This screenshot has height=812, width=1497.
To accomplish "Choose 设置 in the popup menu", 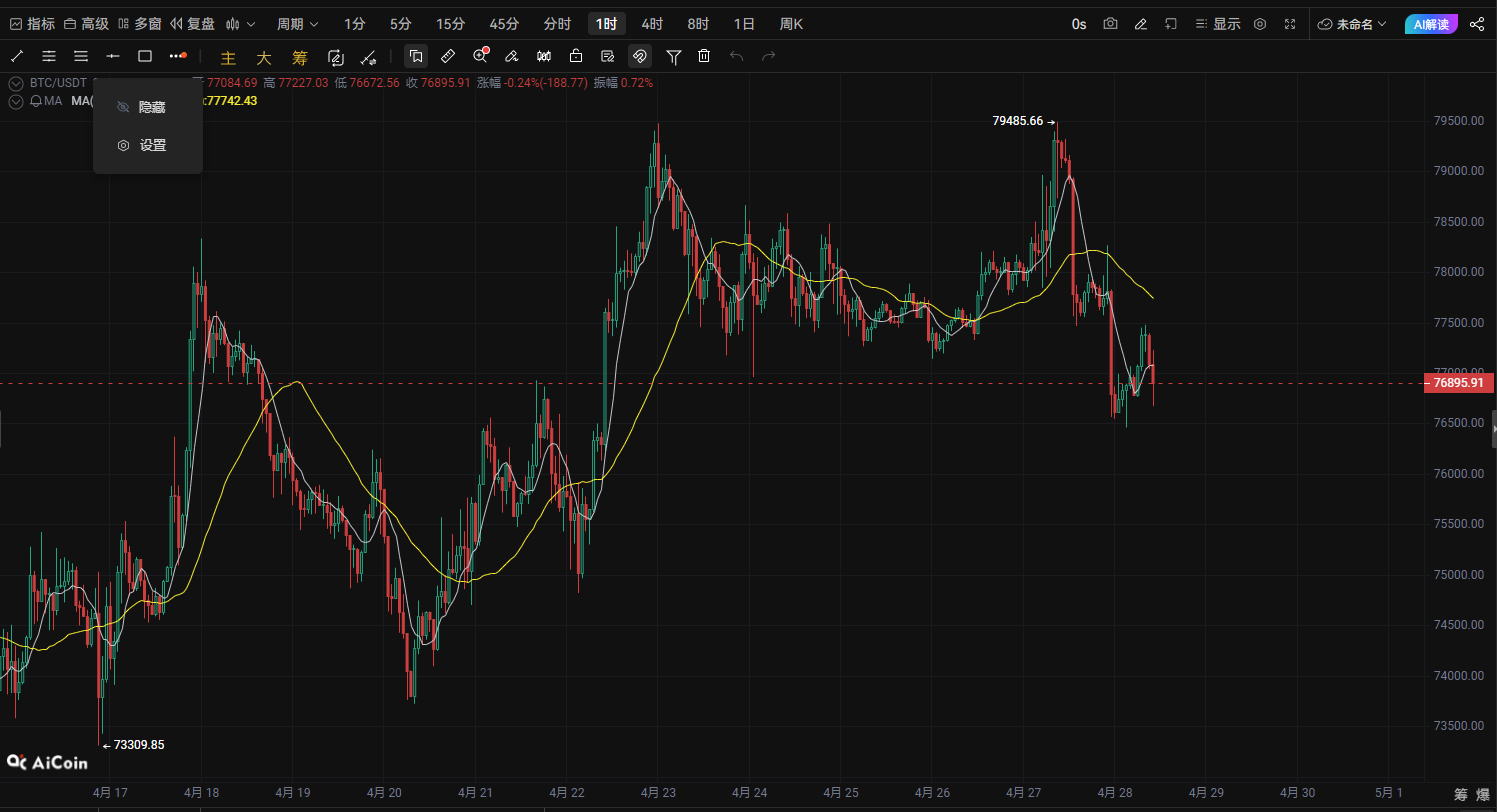I will (152, 145).
